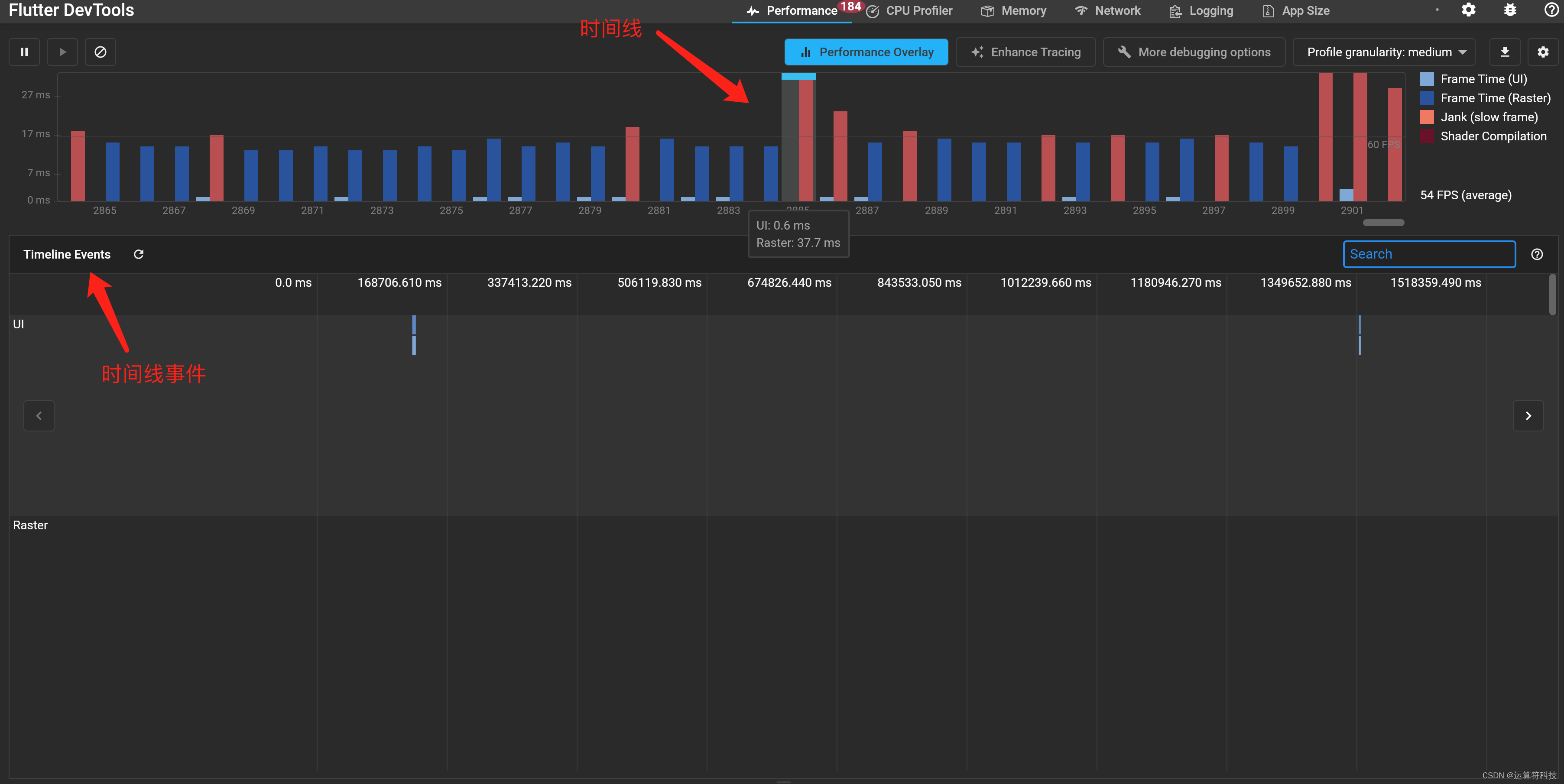1564x784 pixels.
Task: Click the Raster track label
Action: point(30,525)
